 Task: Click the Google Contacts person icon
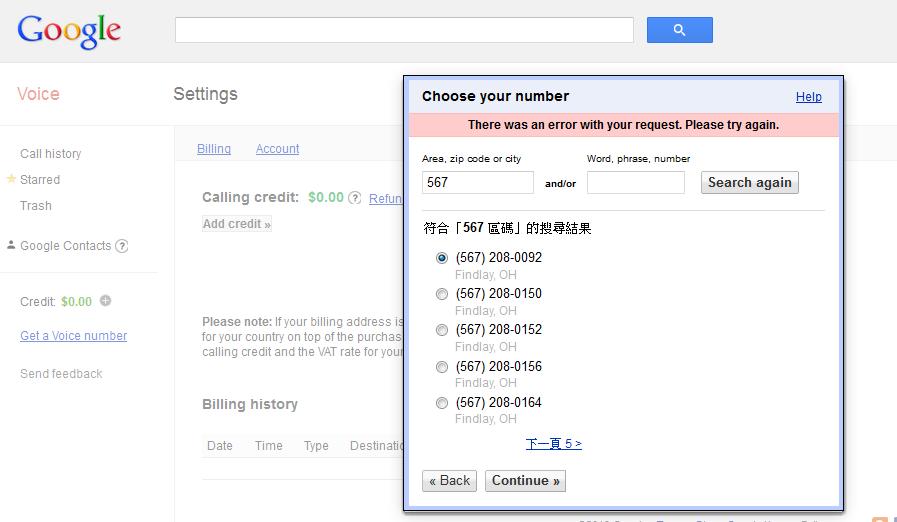[11, 245]
